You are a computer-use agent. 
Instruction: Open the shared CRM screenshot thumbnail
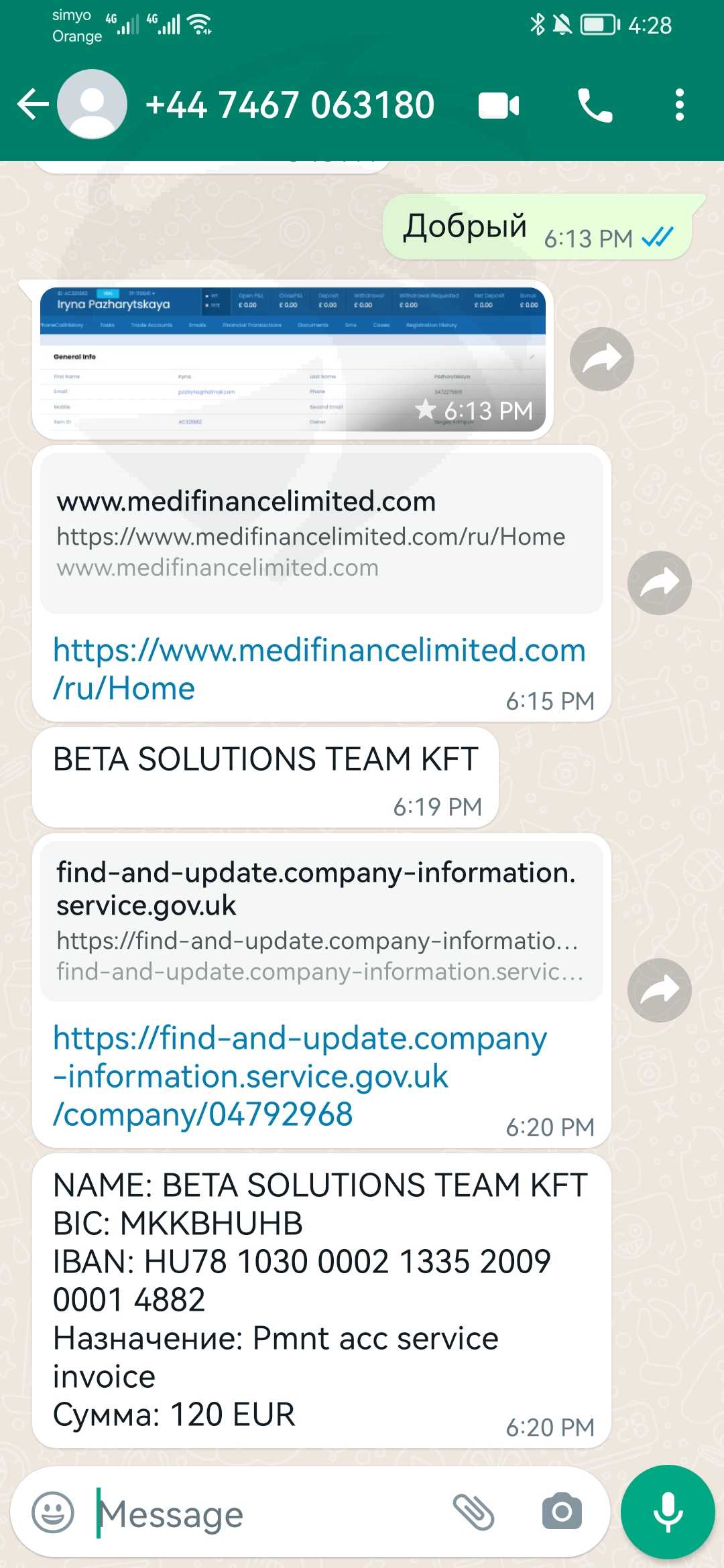click(x=293, y=360)
